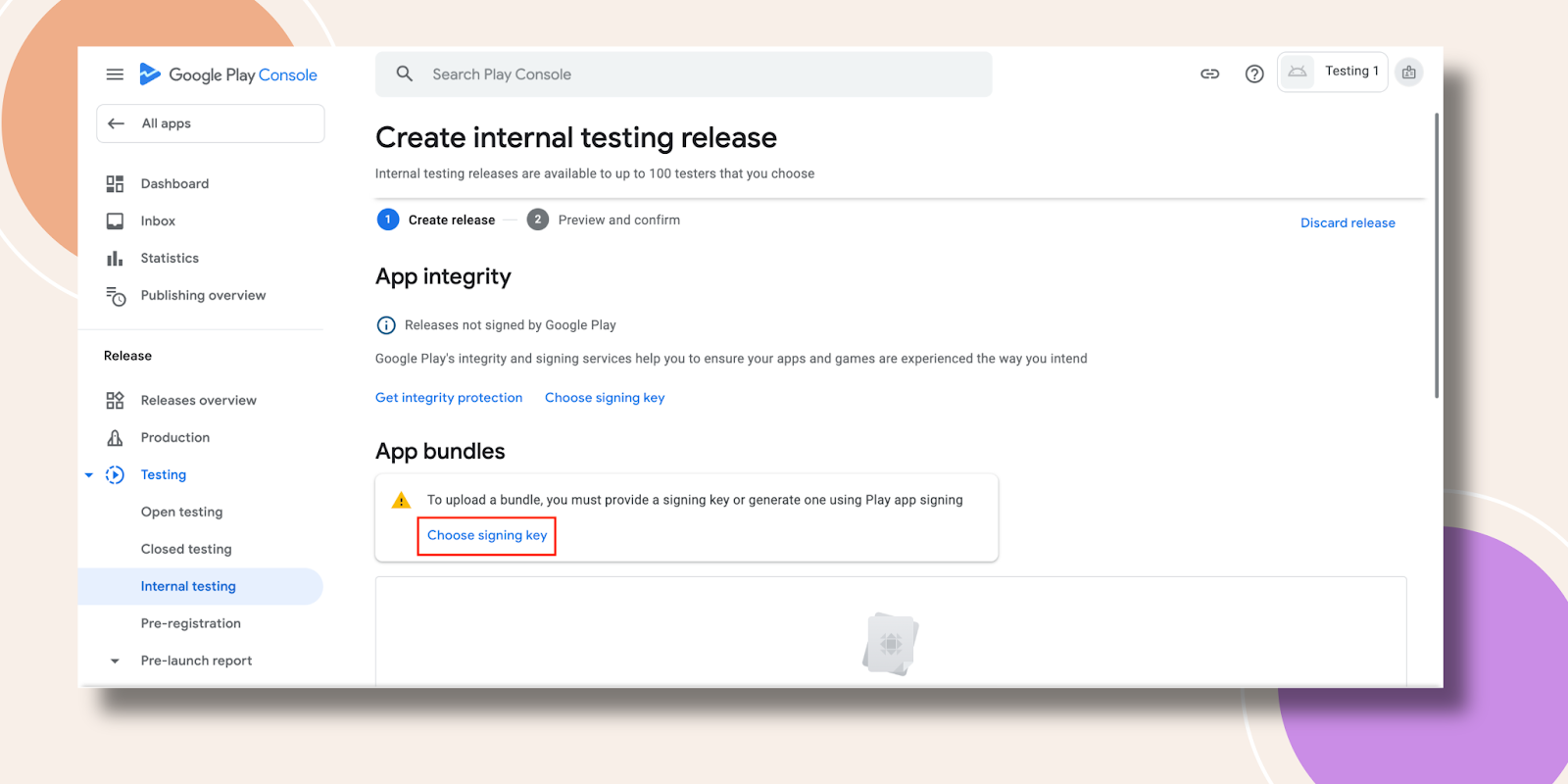Click Discard release link

(x=1347, y=223)
